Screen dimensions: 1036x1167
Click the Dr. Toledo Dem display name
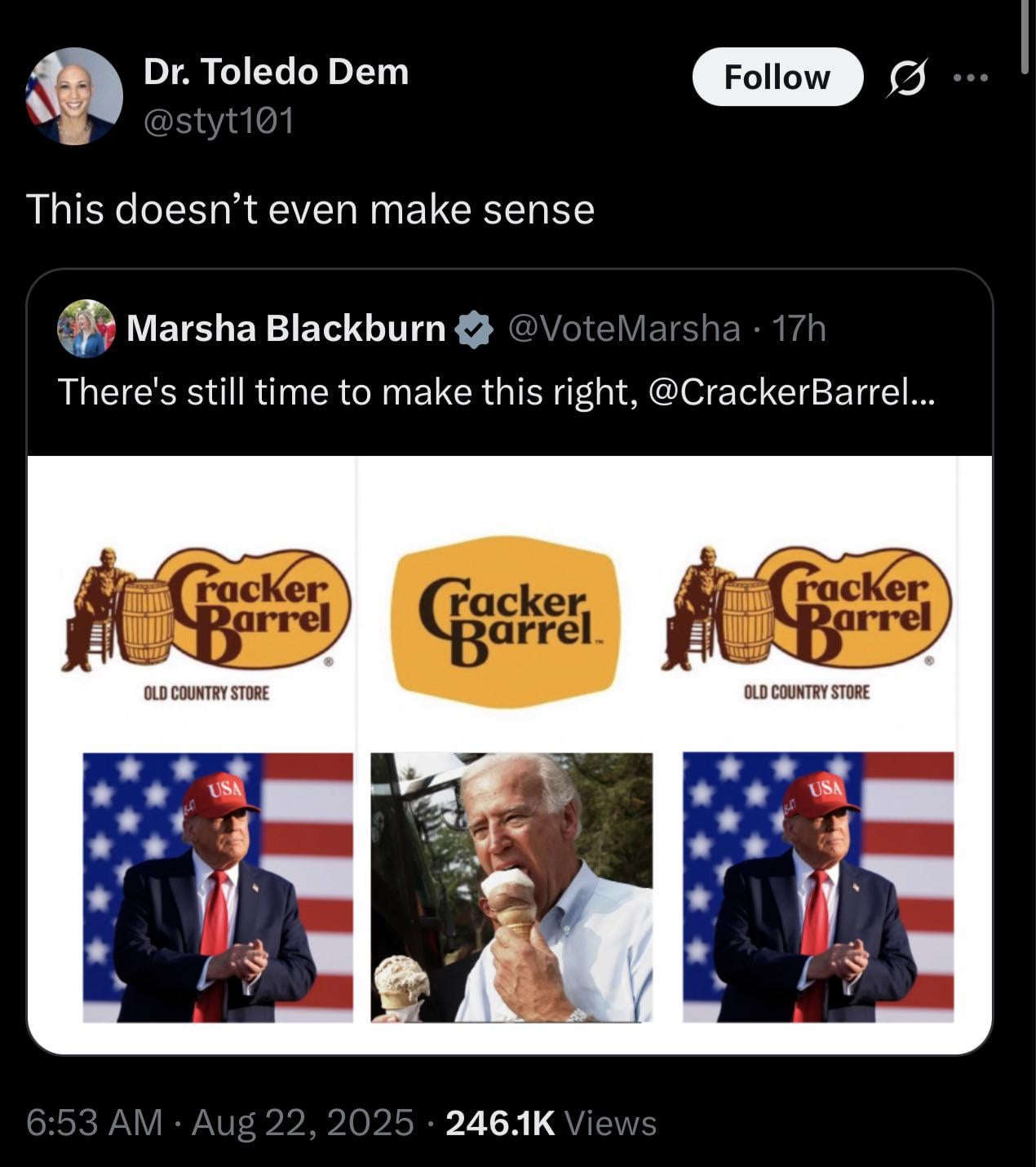click(x=276, y=72)
